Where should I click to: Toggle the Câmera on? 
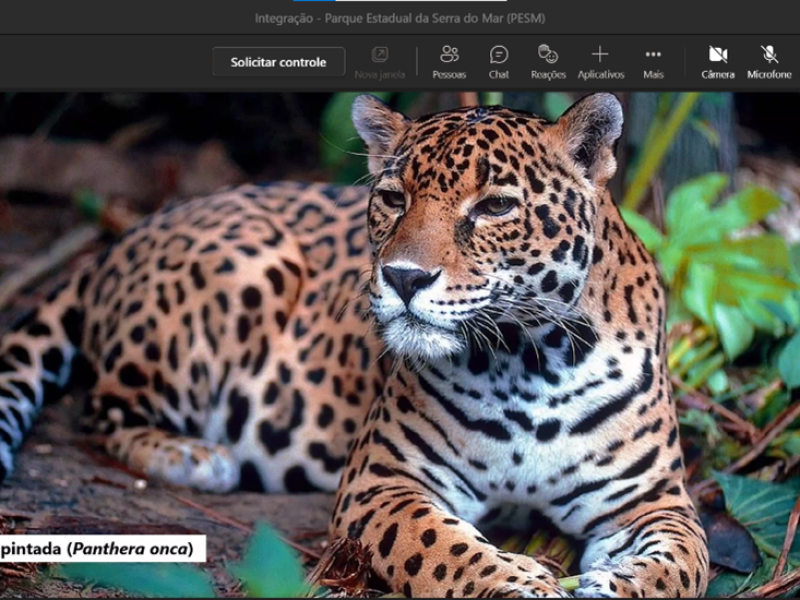717,62
